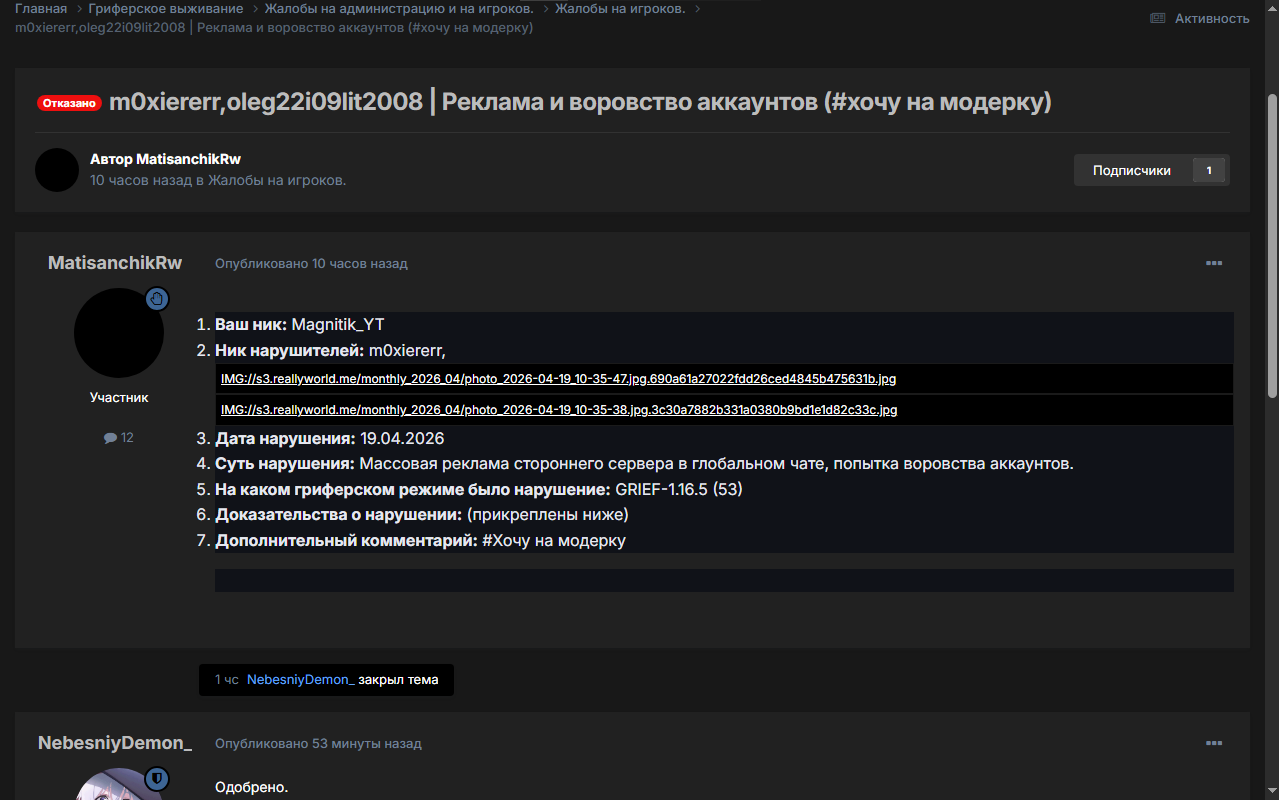Click the 'Published 10 hours ago' timestamp

pyautogui.click(x=311, y=264)
